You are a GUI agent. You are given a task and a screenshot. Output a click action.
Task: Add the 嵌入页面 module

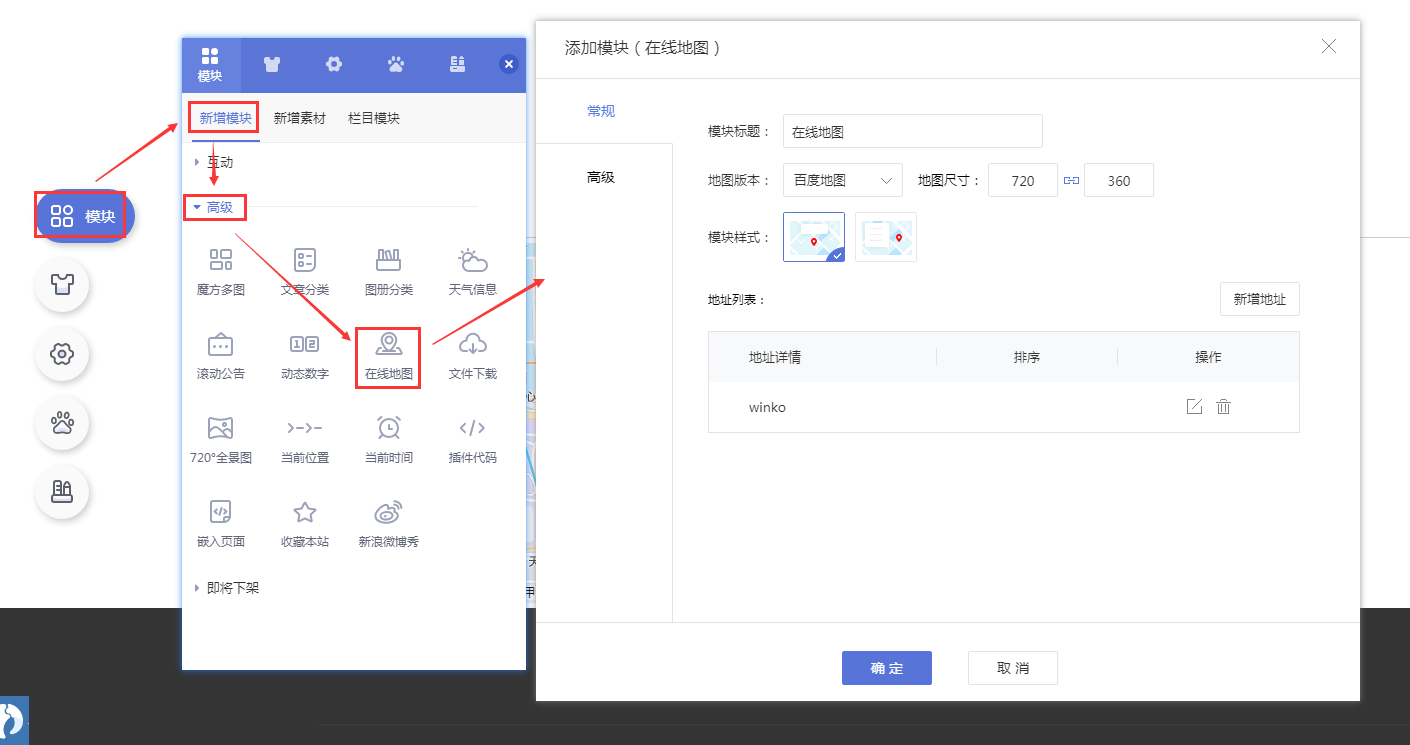point(221,525)
